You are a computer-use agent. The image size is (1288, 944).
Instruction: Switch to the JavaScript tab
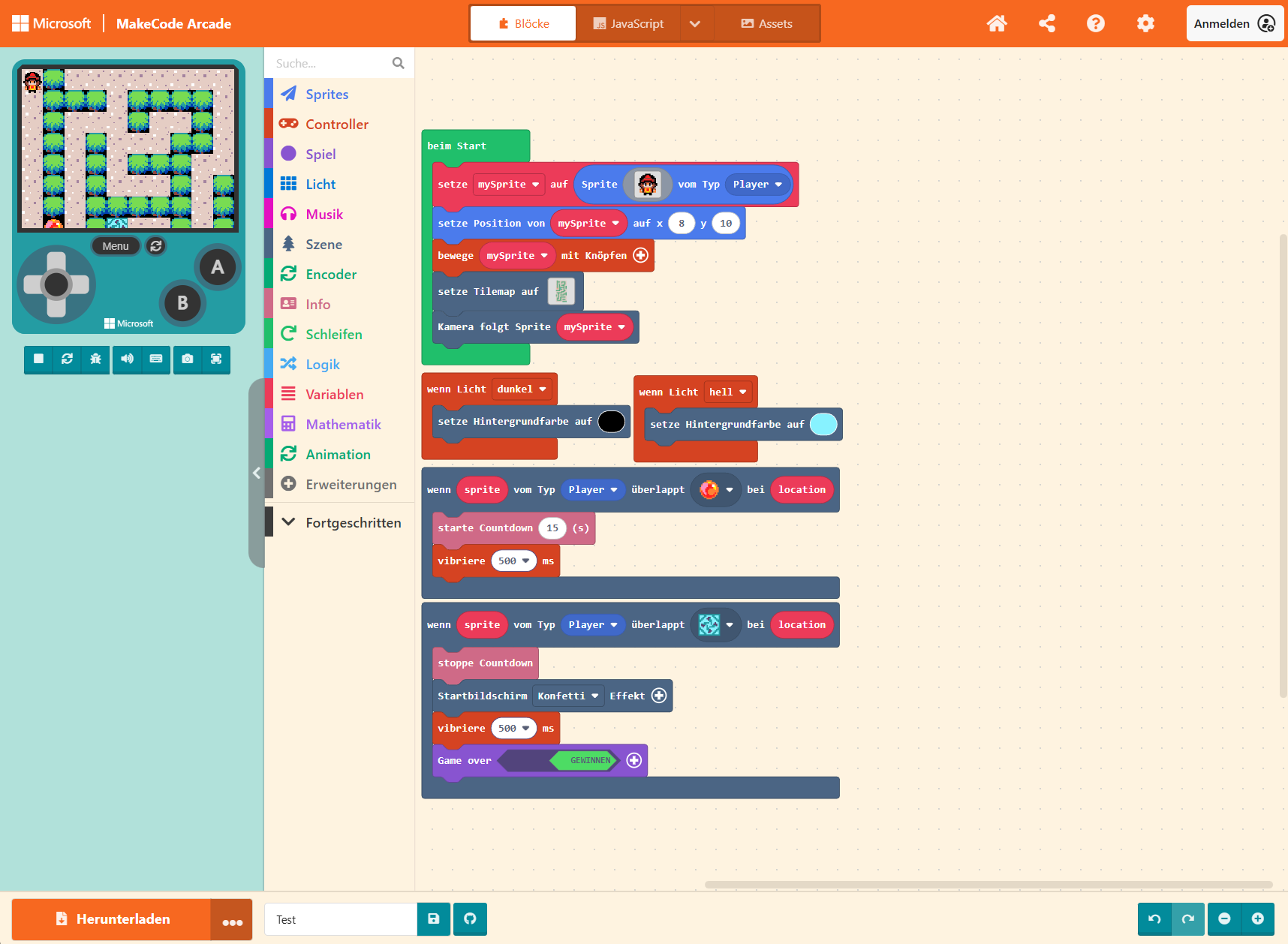[x=628, y=24]
